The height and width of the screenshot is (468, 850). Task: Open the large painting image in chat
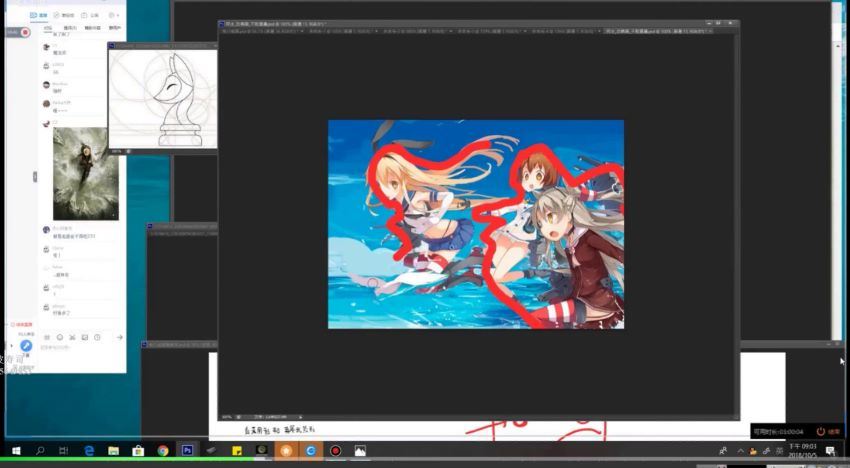86,174
